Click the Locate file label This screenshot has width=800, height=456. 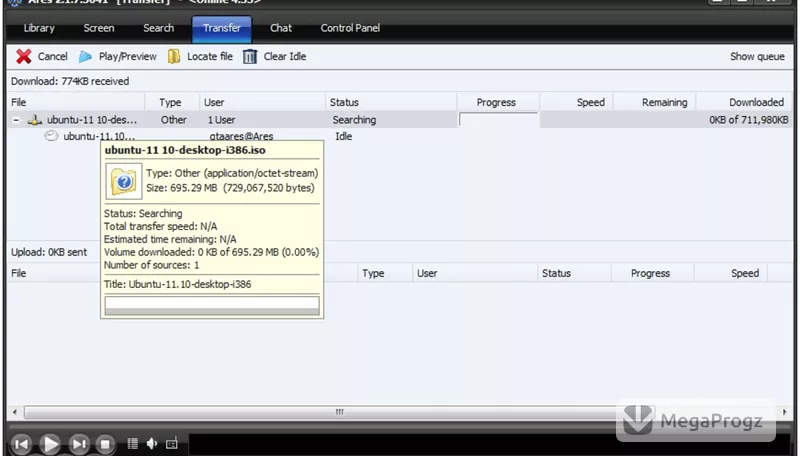click(210, 57)
